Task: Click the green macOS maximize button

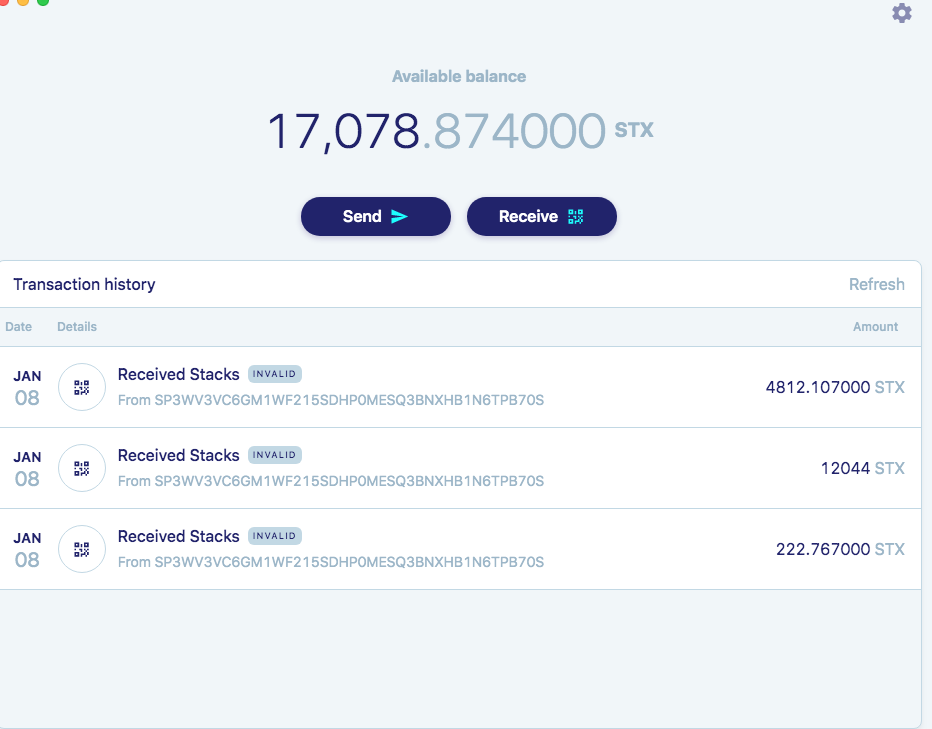Action: coord(43,2)
